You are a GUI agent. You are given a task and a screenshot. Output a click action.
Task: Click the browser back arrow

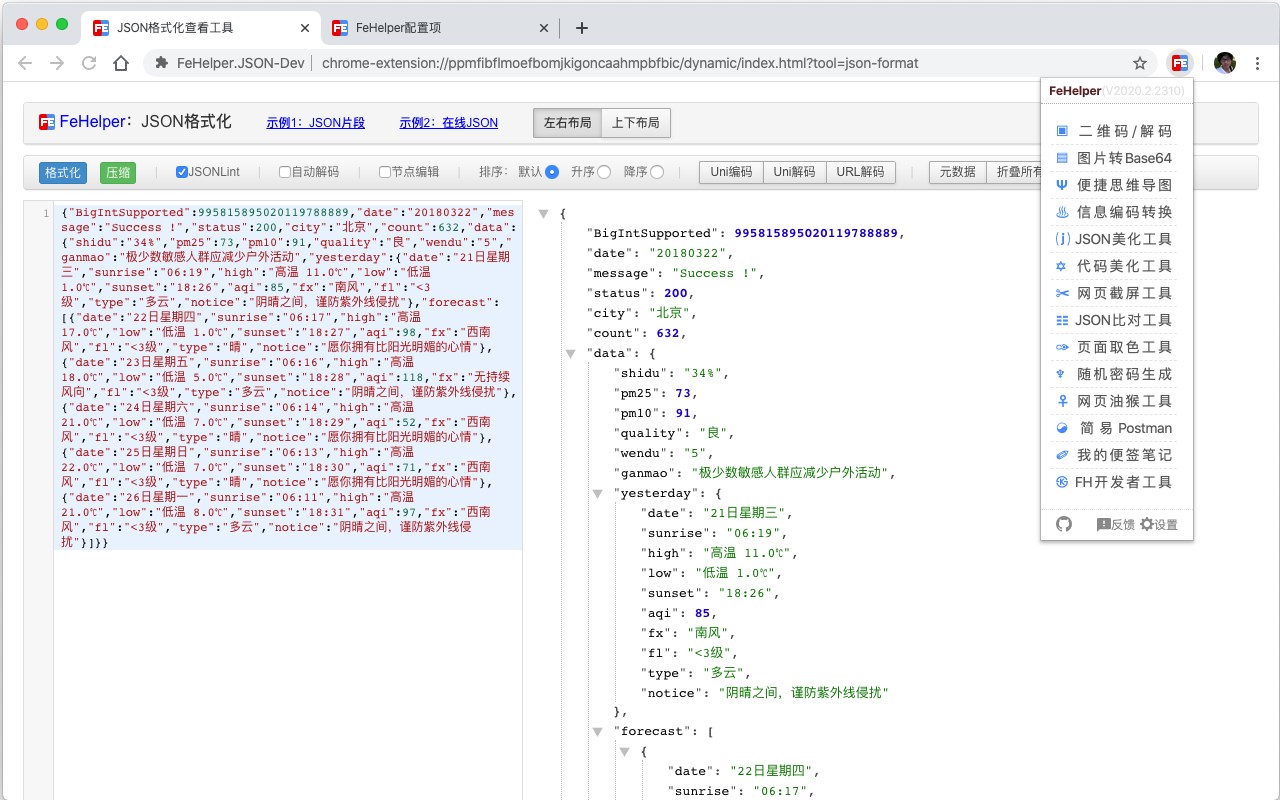click(x=26, y=63)
